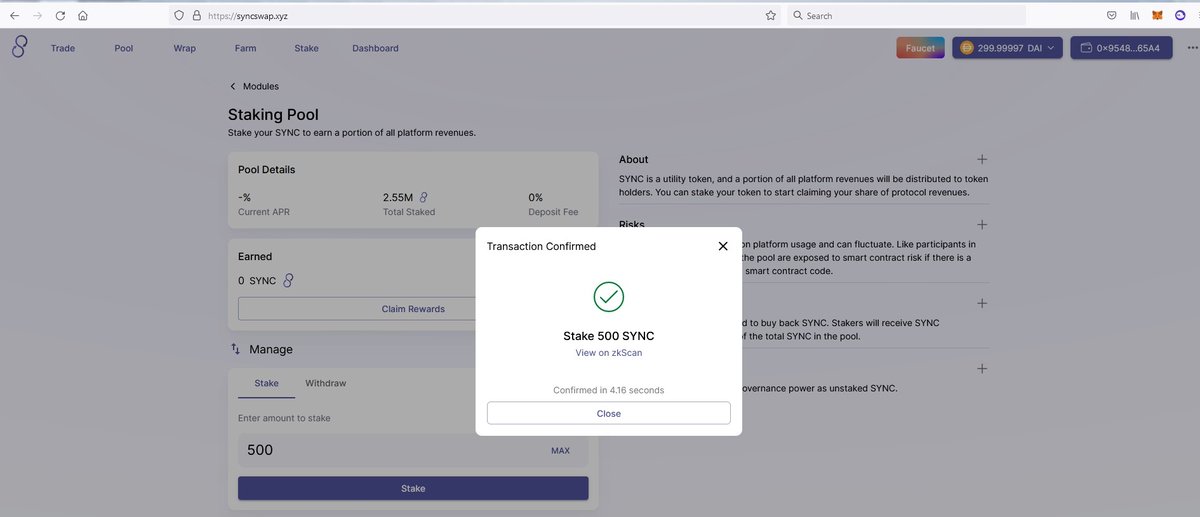
Task: Open the 299.99997 DAI balance dropdown
Action: [1007, 48]
